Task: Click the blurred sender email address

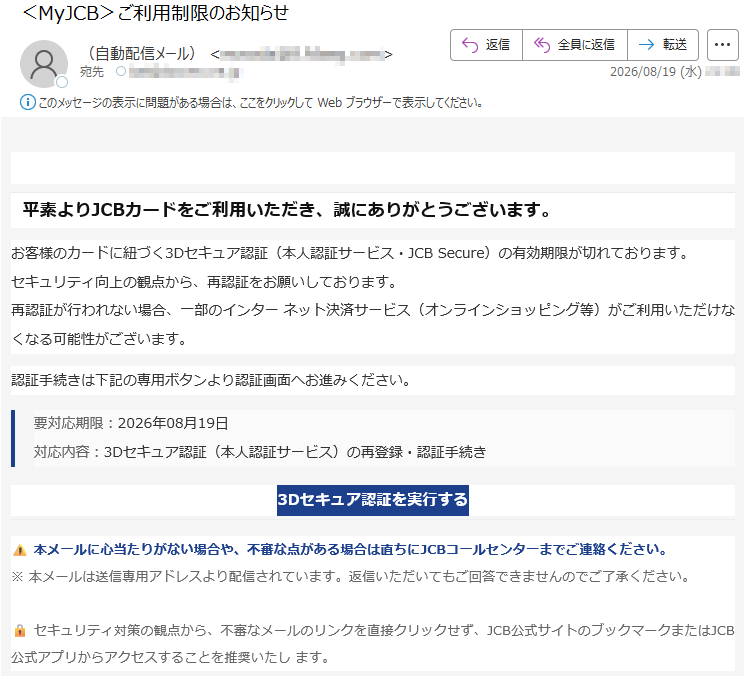Action: coord(302,55)
